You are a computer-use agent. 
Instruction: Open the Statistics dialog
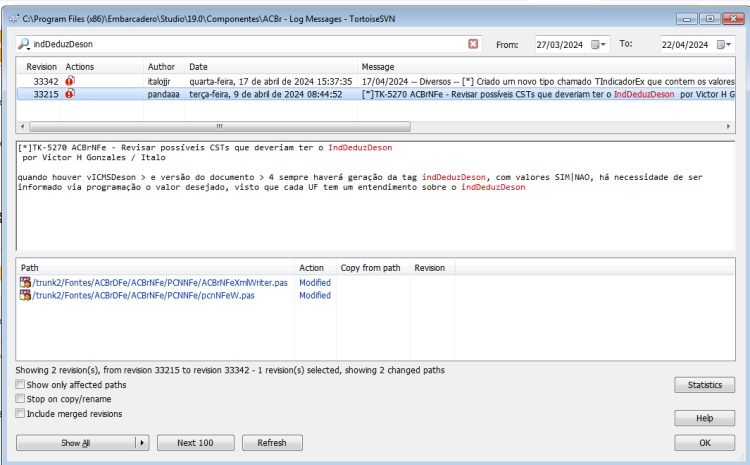click(705, 385)
